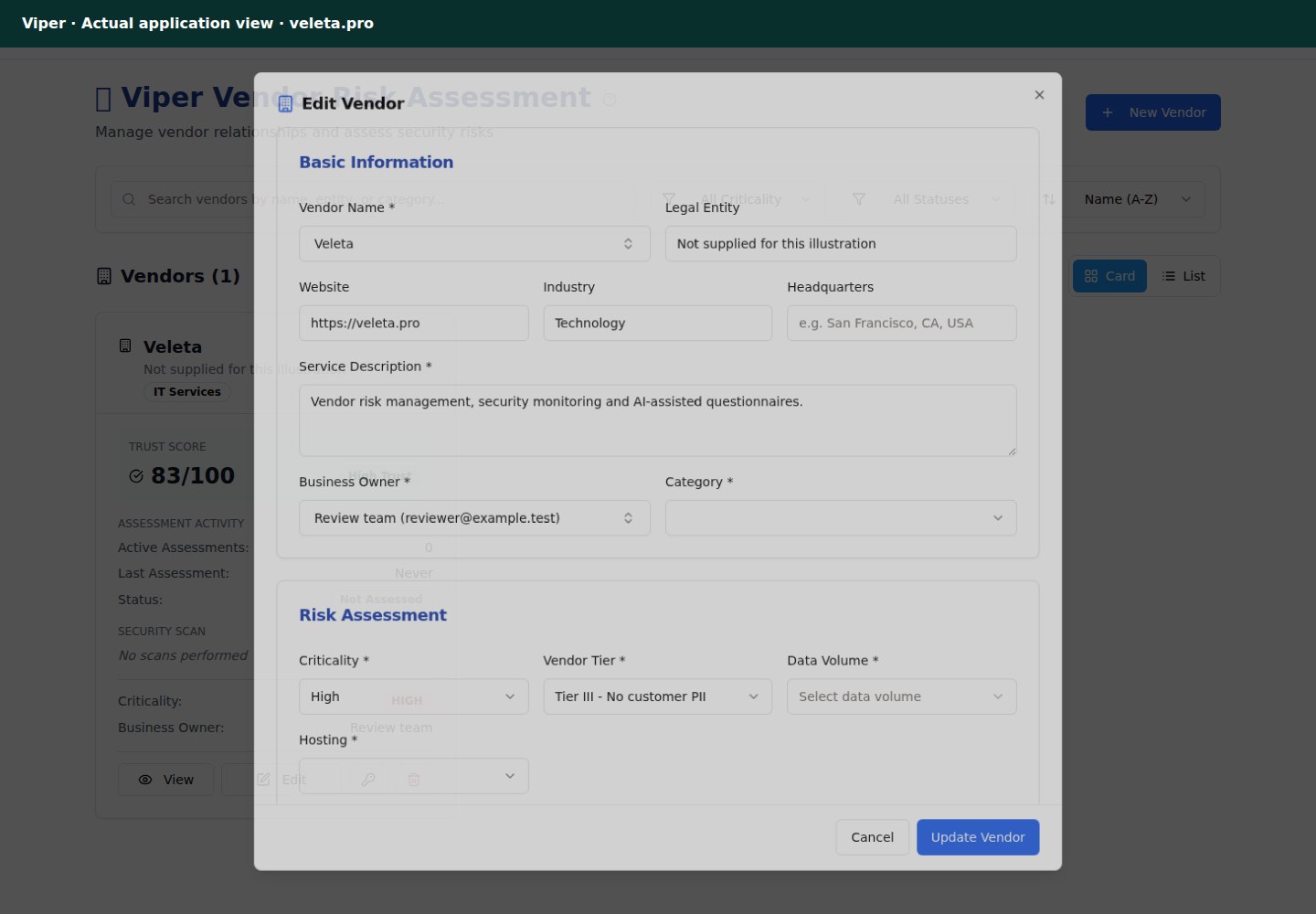Close the Edit Vendor dialog
The width and height of the screenshot is (1316, 914).
pos(1039,95)
